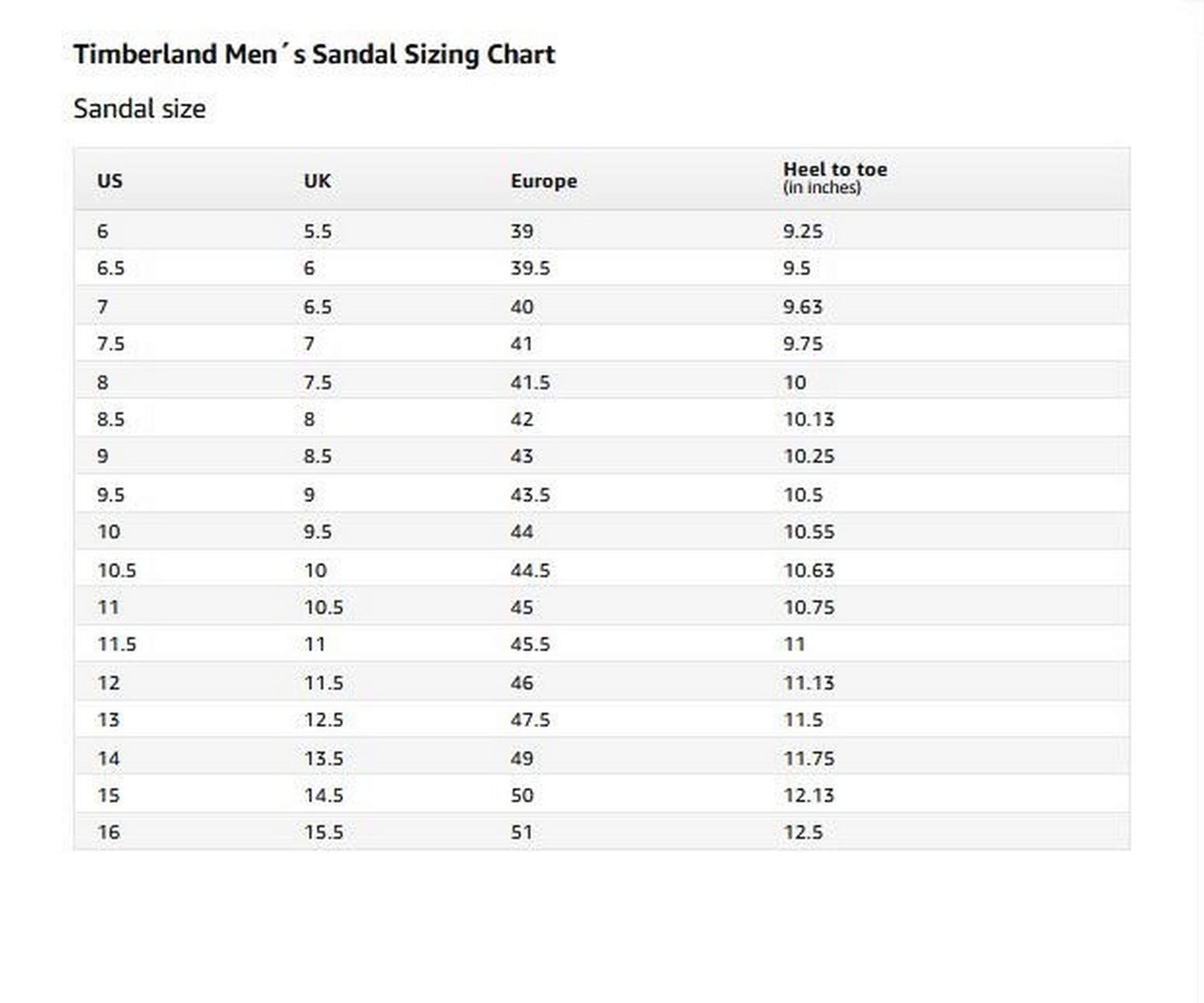Click Europe size 41.5 in the table

[x=530, y=382]
